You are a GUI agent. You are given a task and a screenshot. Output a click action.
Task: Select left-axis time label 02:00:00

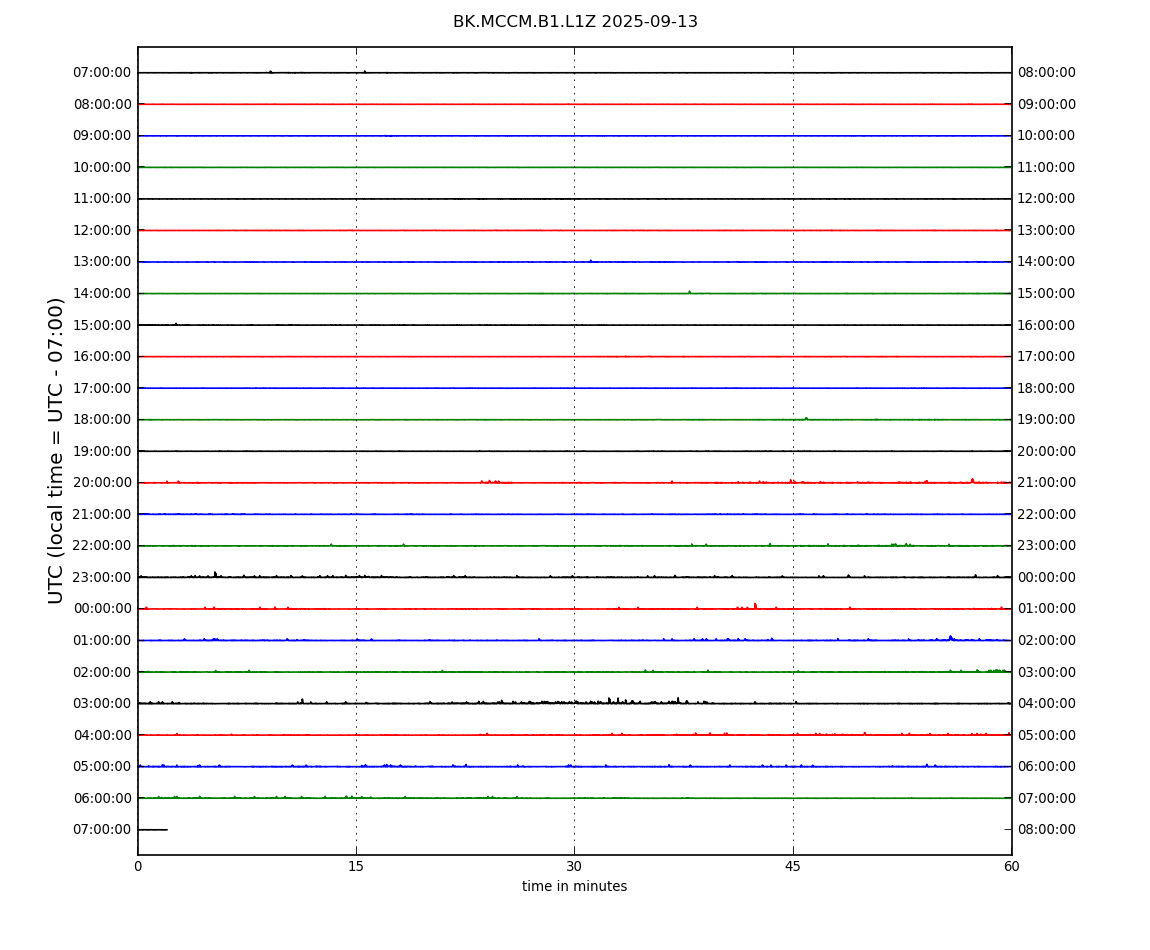(103, 672)
